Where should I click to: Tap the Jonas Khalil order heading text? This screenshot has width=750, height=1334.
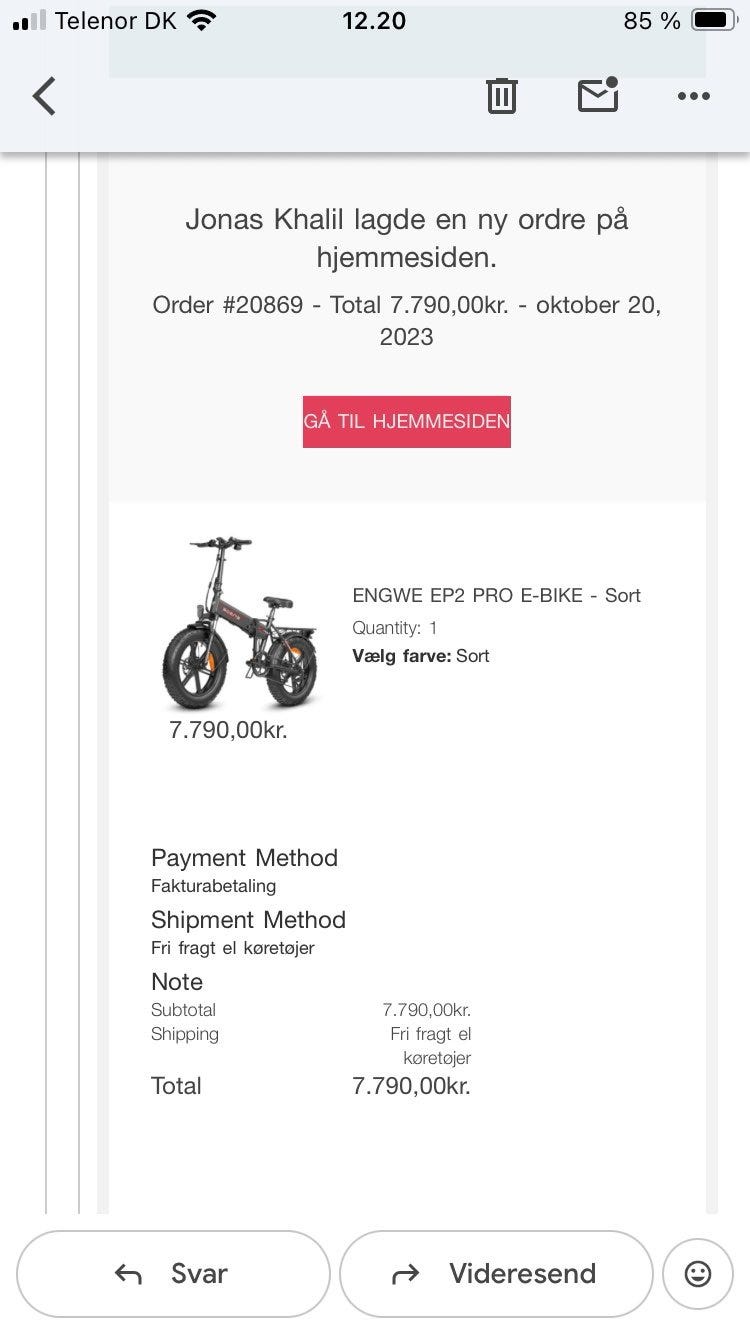(406, 238)
